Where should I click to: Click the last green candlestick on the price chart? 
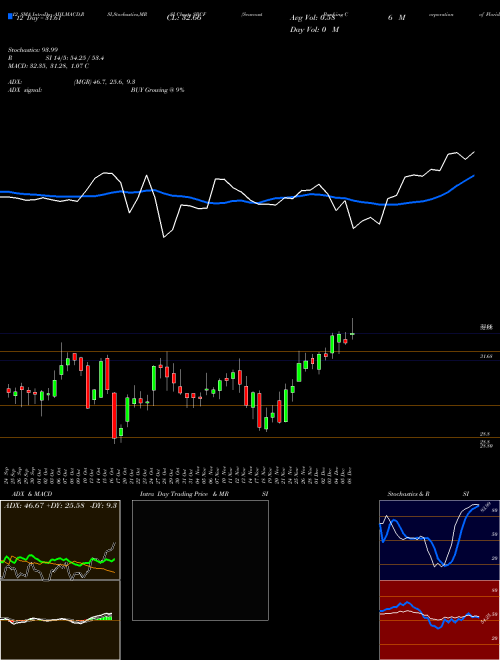352,334
